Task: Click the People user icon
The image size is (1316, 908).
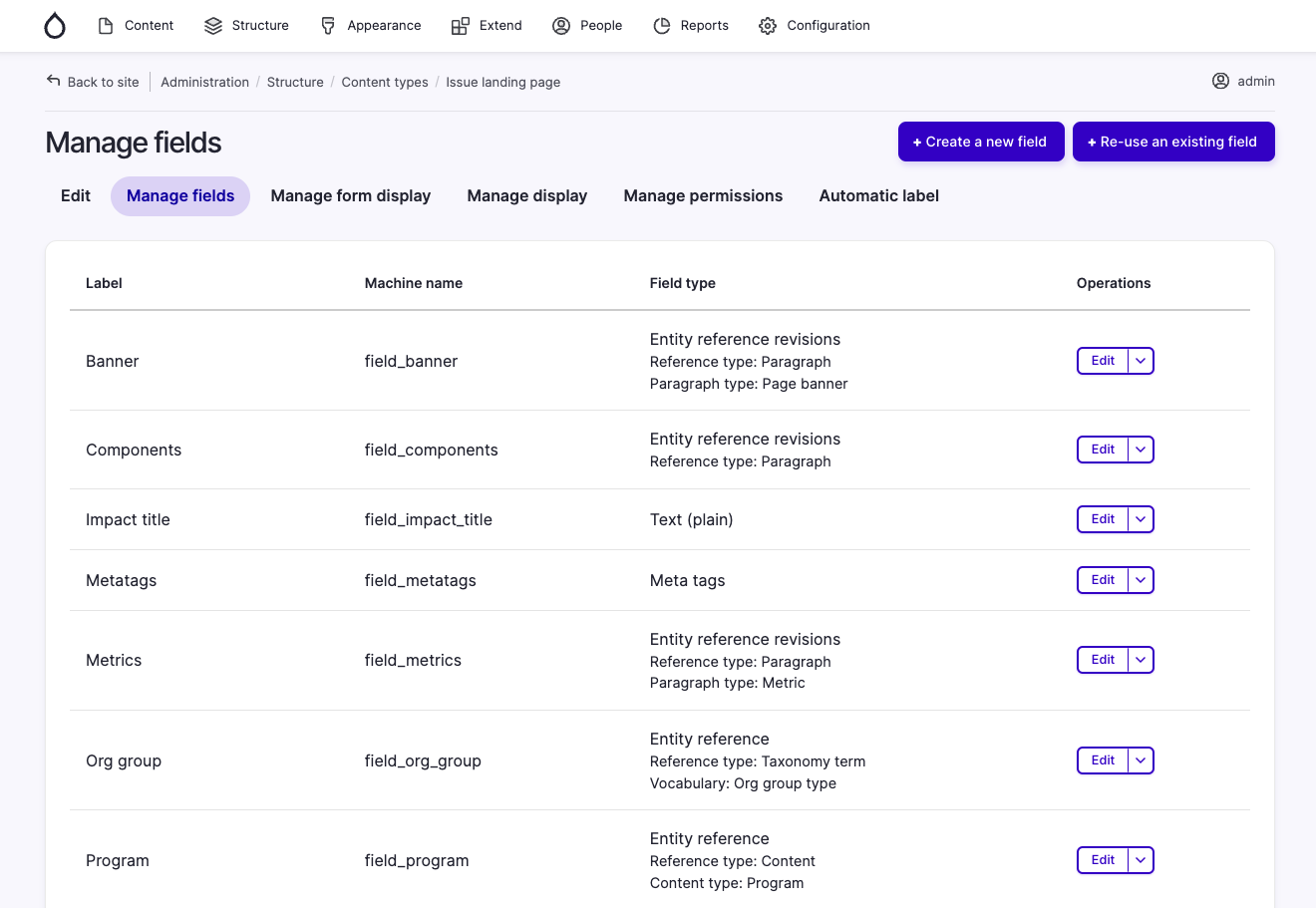Action: click(561, 26)
